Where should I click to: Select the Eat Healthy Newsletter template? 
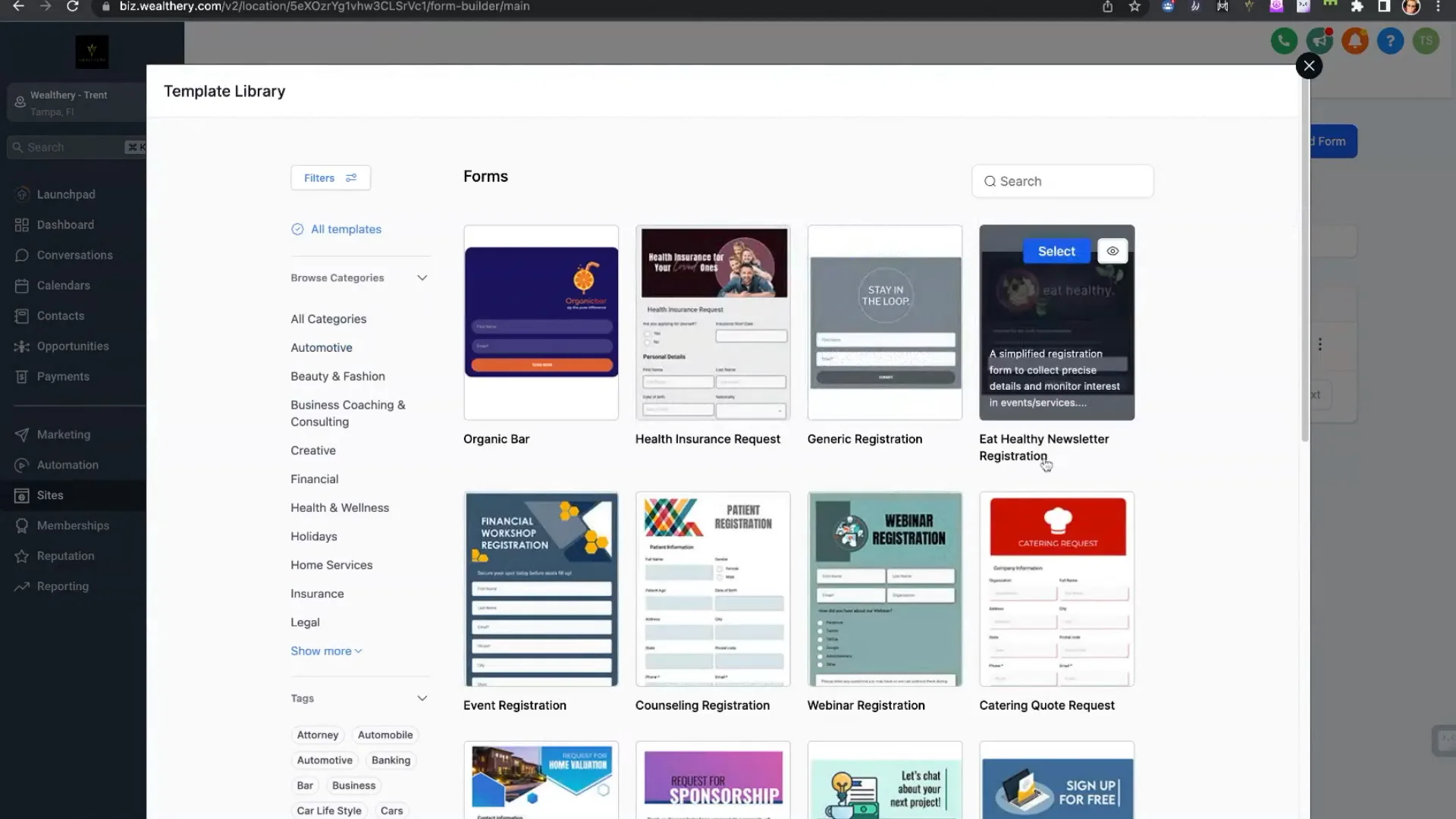pyautogui.click(x=1056, y=250)
